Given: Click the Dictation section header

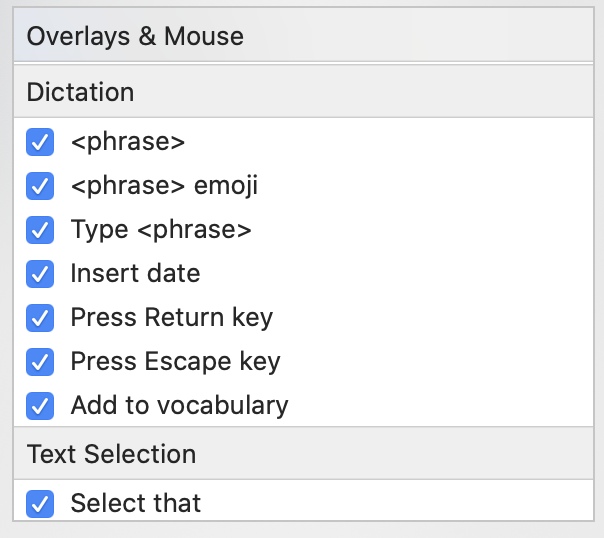Looking at the screenshot, I should 80,93.
